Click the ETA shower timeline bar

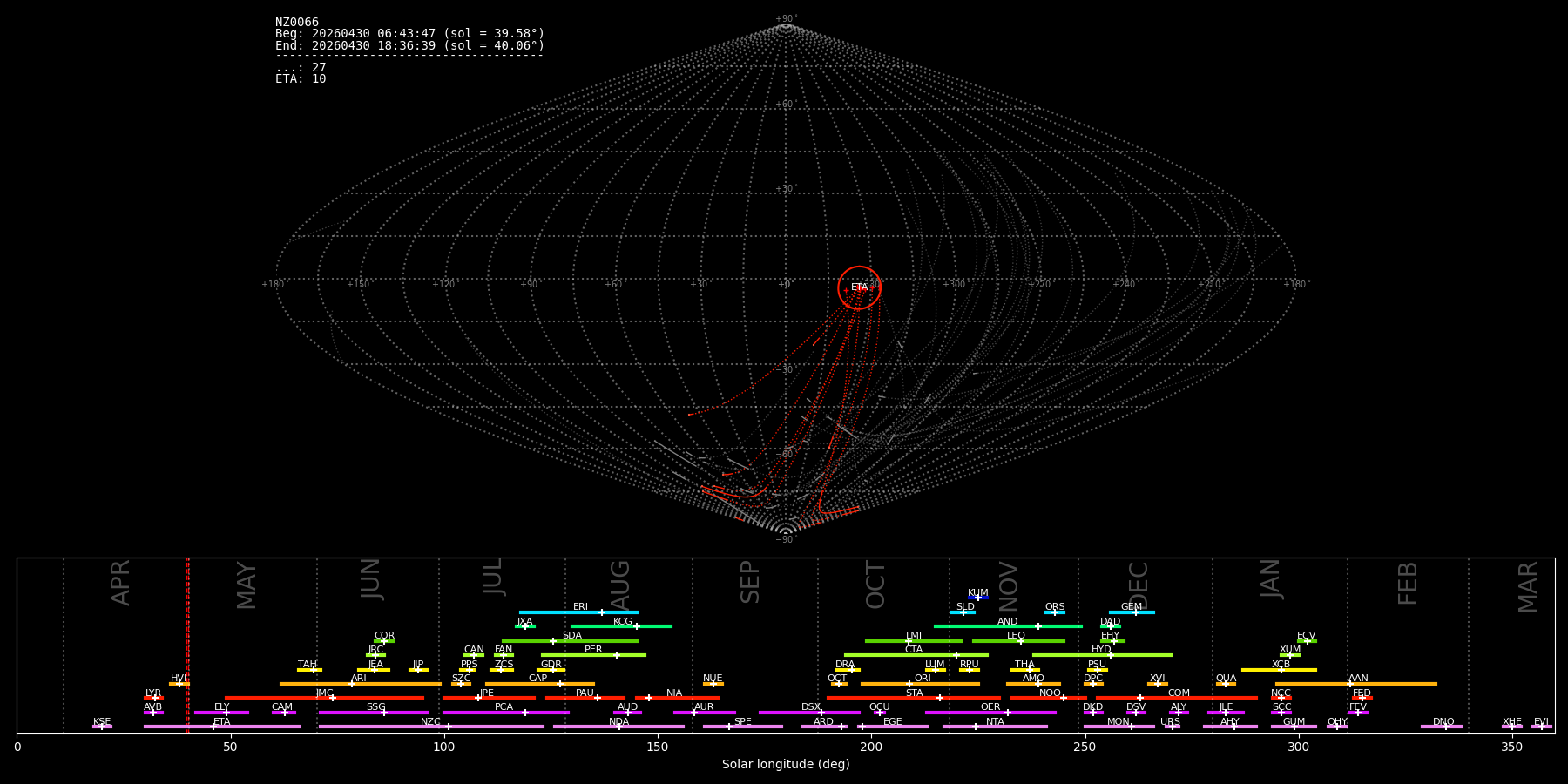click(222, 727)
